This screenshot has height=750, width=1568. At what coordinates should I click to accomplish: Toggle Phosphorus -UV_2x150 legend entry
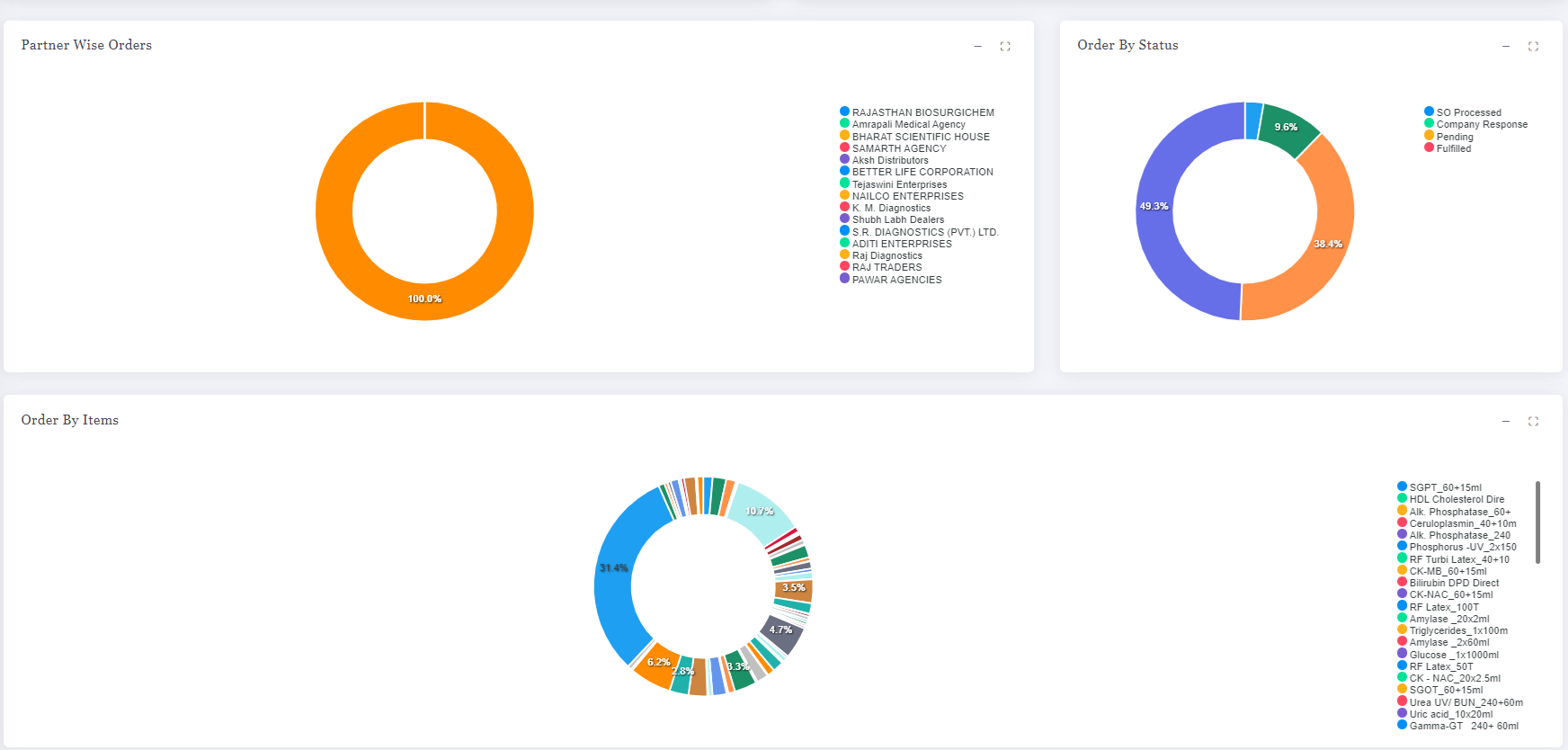(x=1457, y=547)
